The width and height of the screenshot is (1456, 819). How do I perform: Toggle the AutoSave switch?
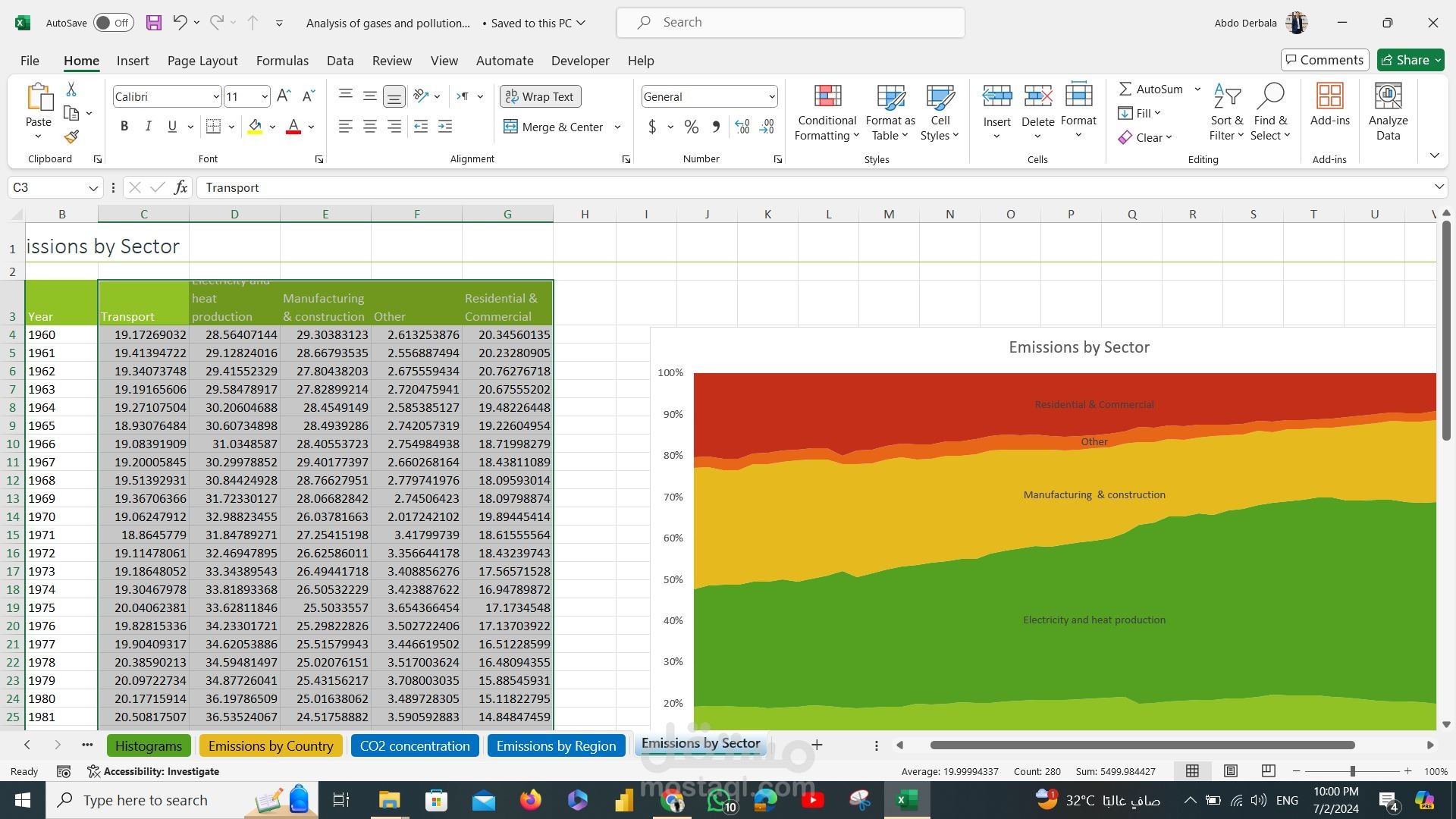coord(113,23)
